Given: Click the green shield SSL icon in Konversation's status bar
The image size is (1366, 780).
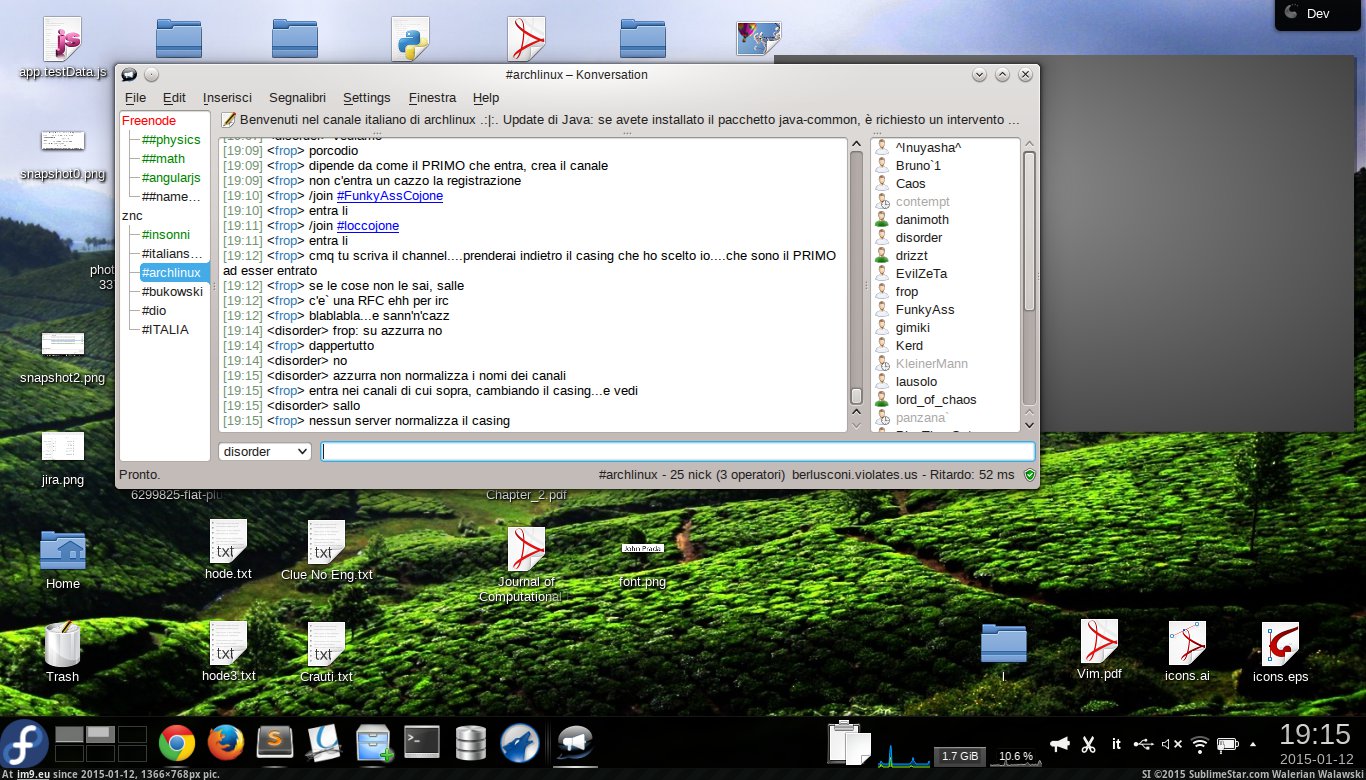Looking at the screenshot, I should (x=1029, y=475).
